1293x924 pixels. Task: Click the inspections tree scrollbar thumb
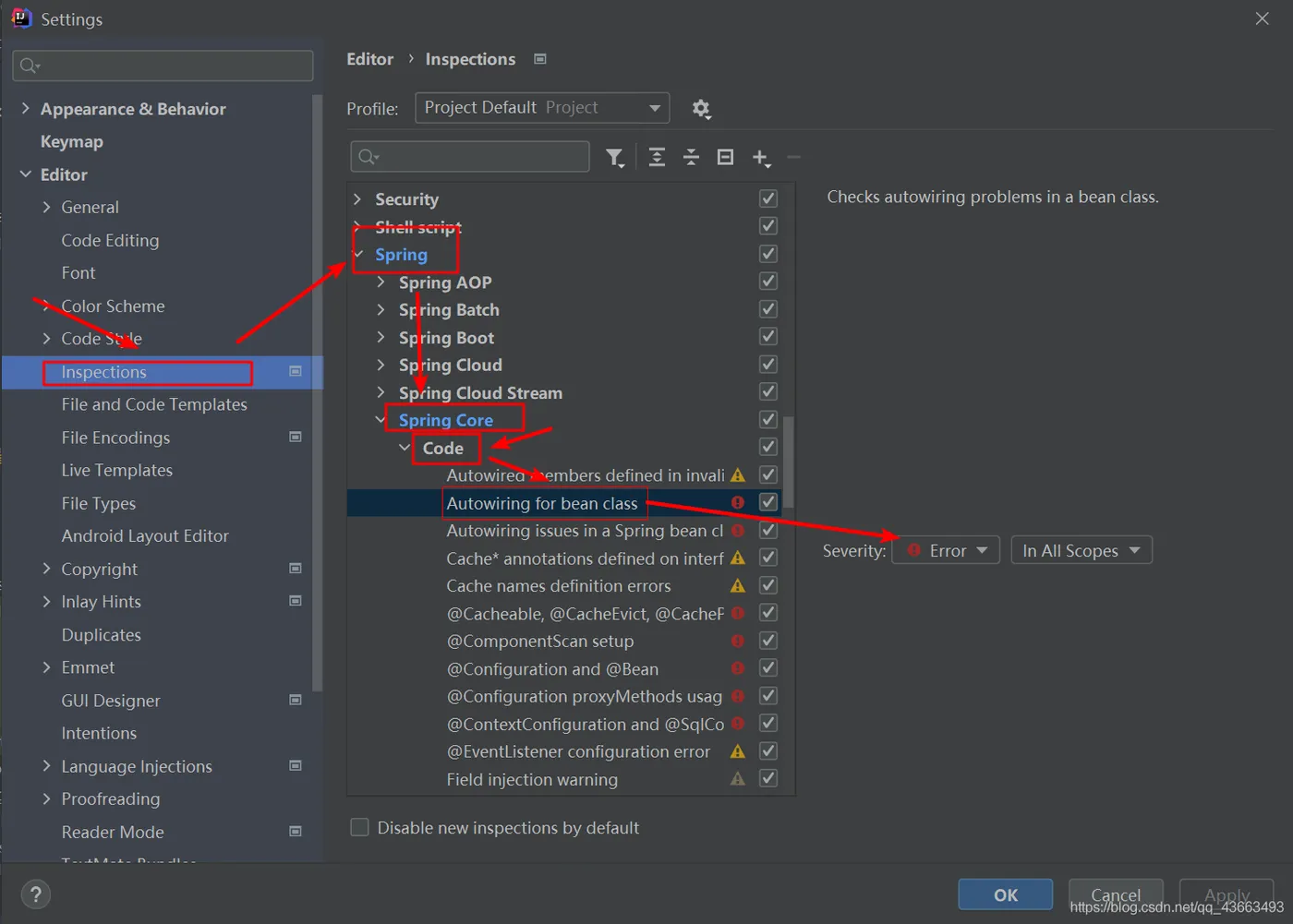(x=789, y=462)
